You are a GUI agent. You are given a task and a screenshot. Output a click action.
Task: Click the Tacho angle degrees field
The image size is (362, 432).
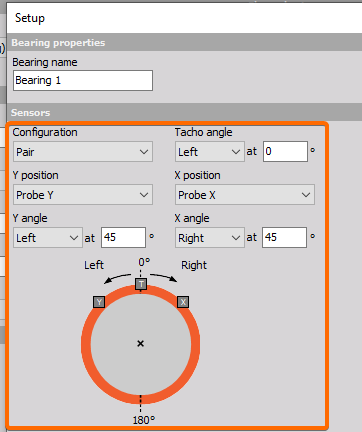pos(285,152)
